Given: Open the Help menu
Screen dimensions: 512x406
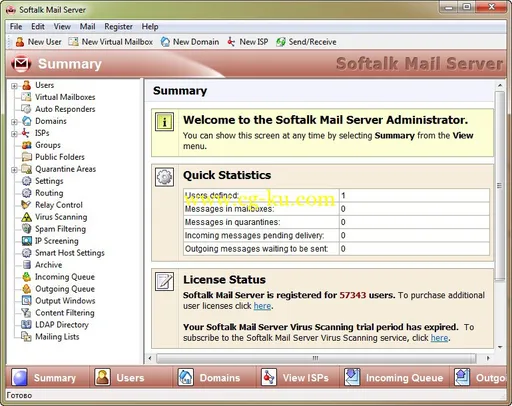Looking at the screenshot, I should click(x=150, y=27).
